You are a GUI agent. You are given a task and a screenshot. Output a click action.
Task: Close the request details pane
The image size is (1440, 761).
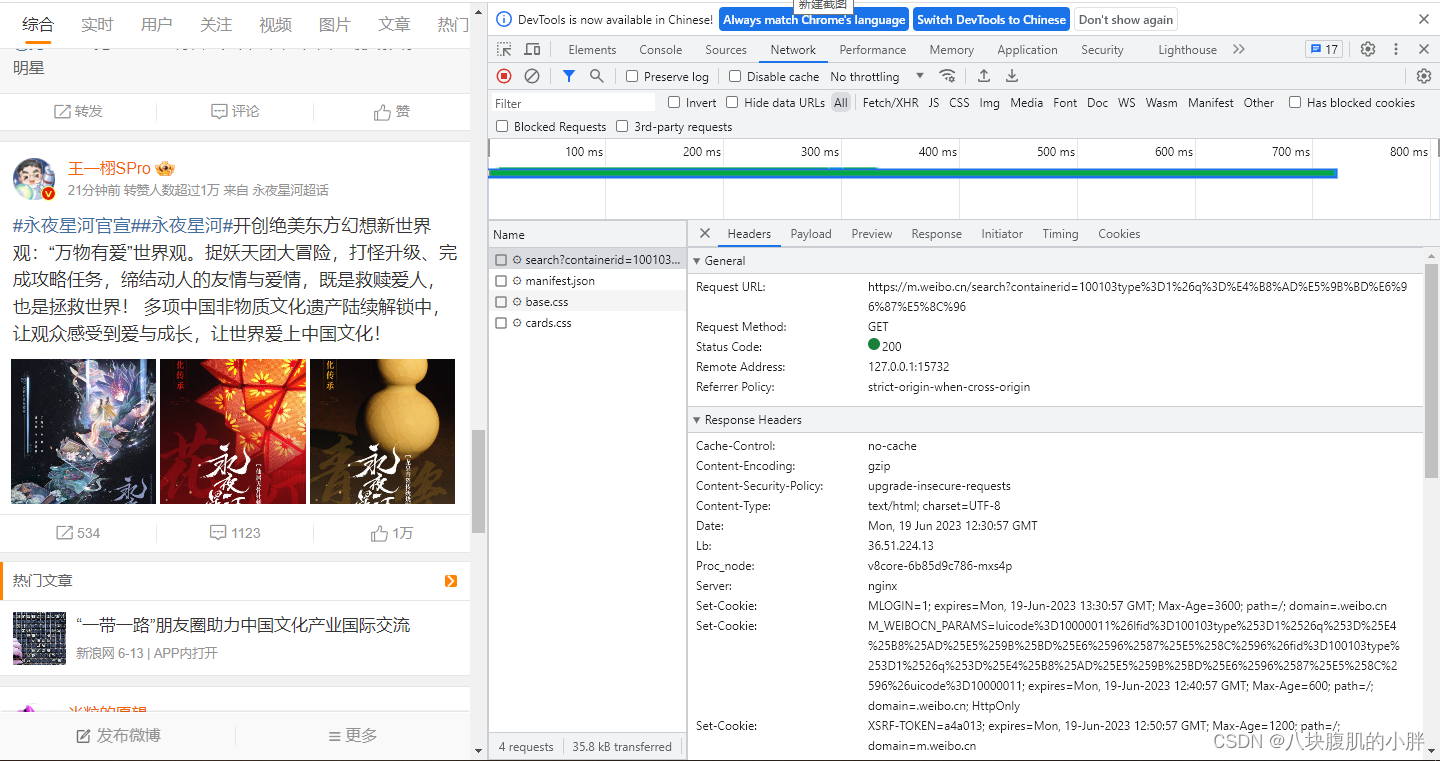pos(705,233)
